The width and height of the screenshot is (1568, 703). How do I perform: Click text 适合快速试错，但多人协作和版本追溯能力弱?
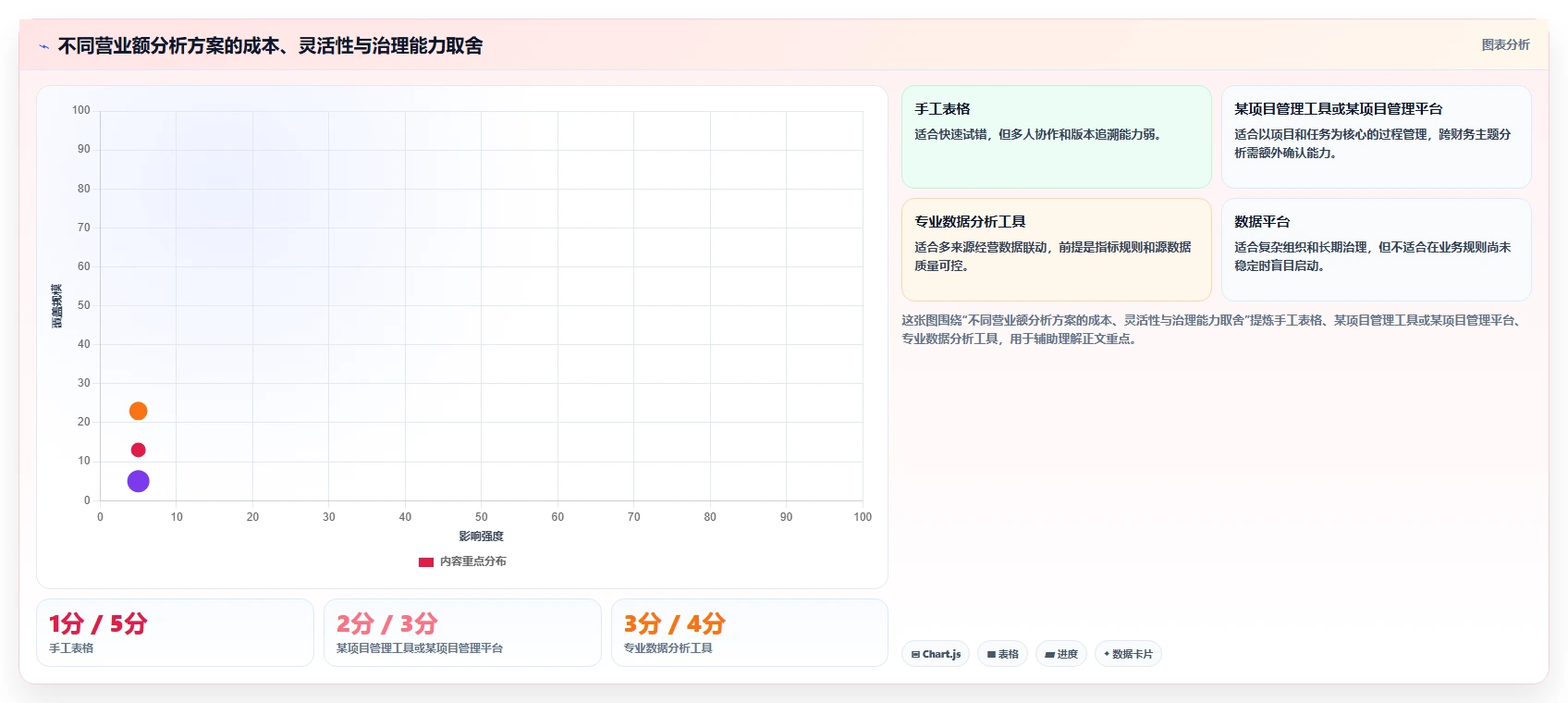click(1037, 134)
